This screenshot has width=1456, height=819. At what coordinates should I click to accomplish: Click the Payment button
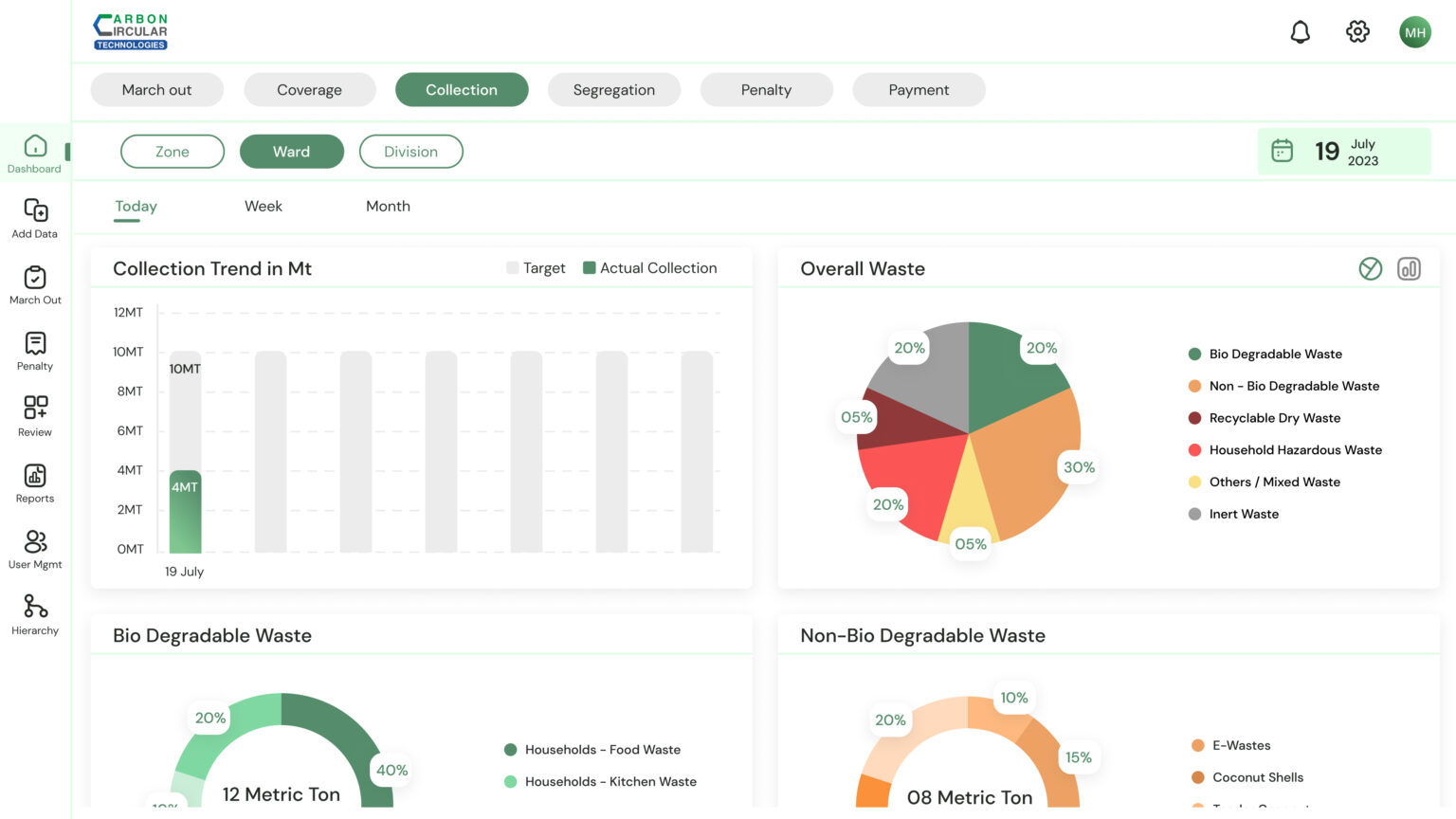918,90
